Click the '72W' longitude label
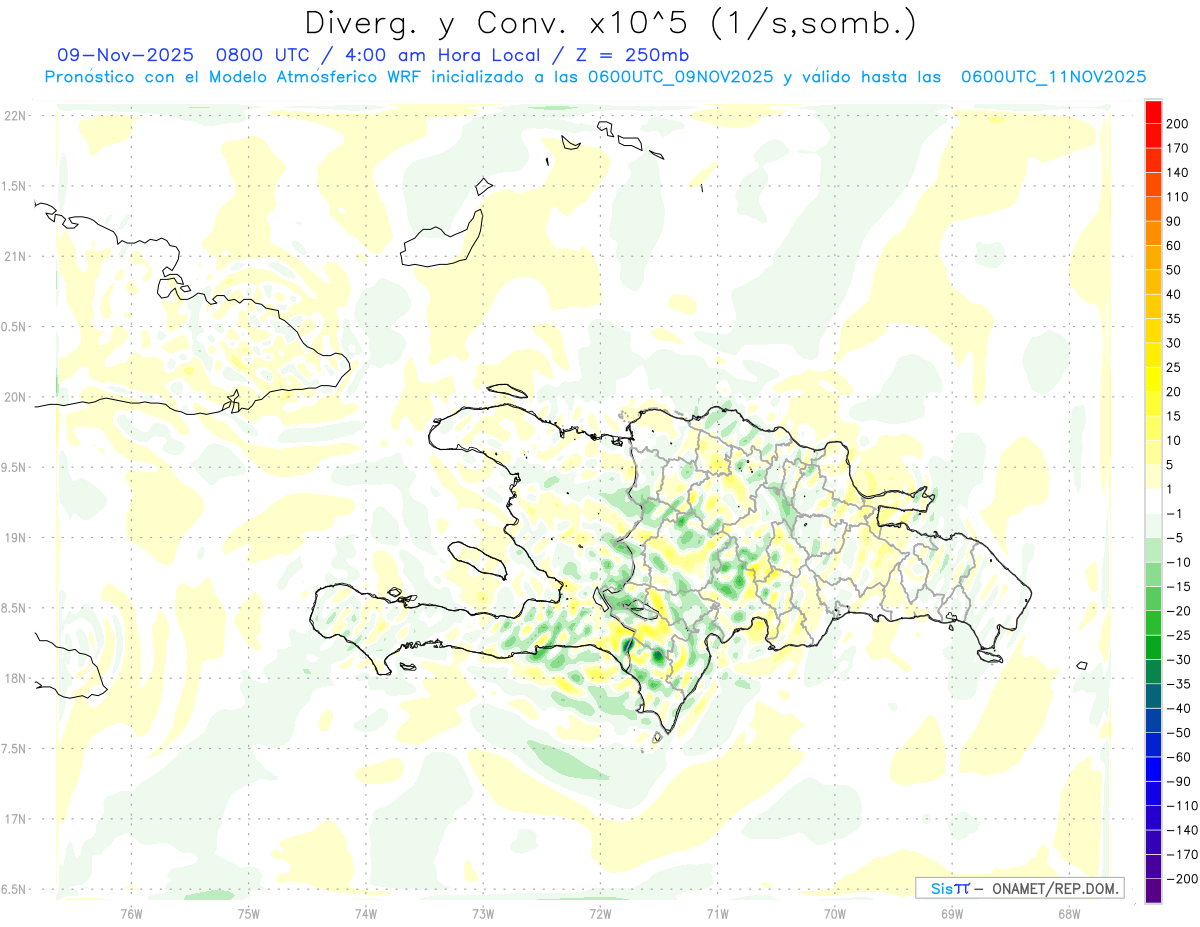 (x=599, y=913)
